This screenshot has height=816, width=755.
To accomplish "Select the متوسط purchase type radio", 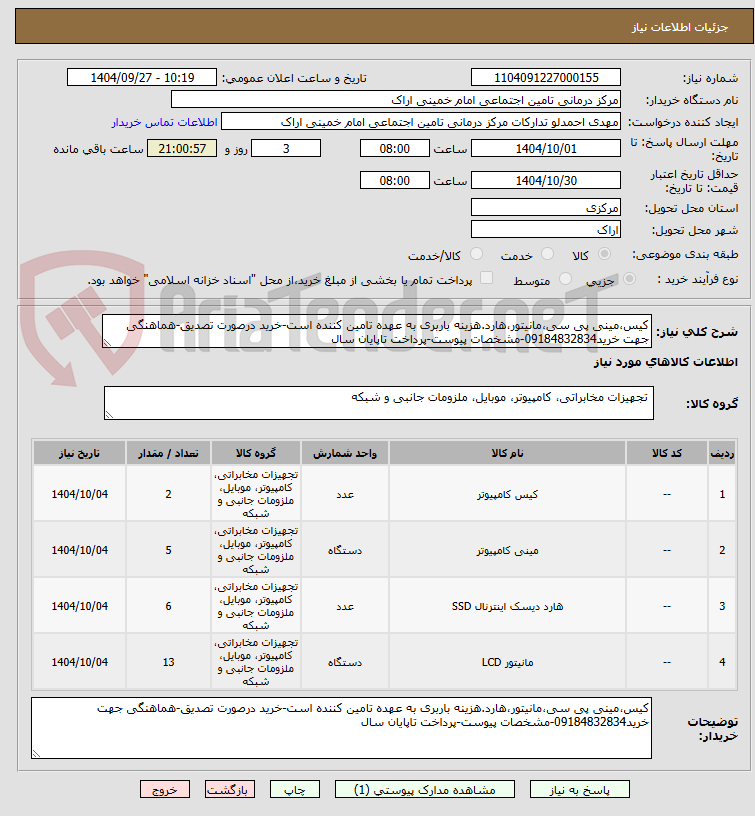I will pos(565,279).
